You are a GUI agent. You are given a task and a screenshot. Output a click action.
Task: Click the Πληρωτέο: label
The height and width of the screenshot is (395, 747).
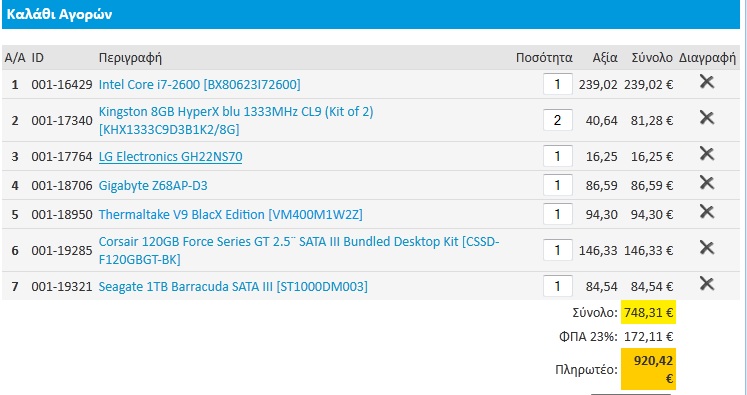[586, 370]
